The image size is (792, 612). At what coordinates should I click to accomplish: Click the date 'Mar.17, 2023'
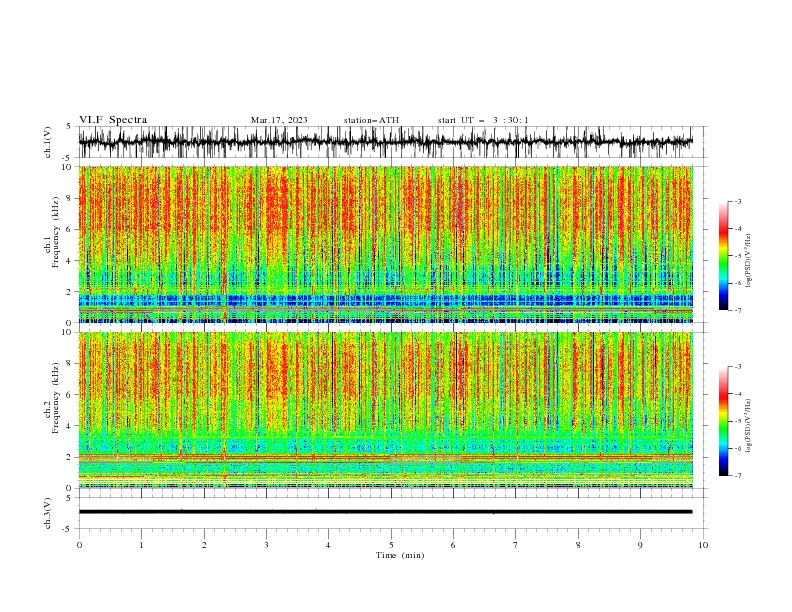tap(279, 120)
